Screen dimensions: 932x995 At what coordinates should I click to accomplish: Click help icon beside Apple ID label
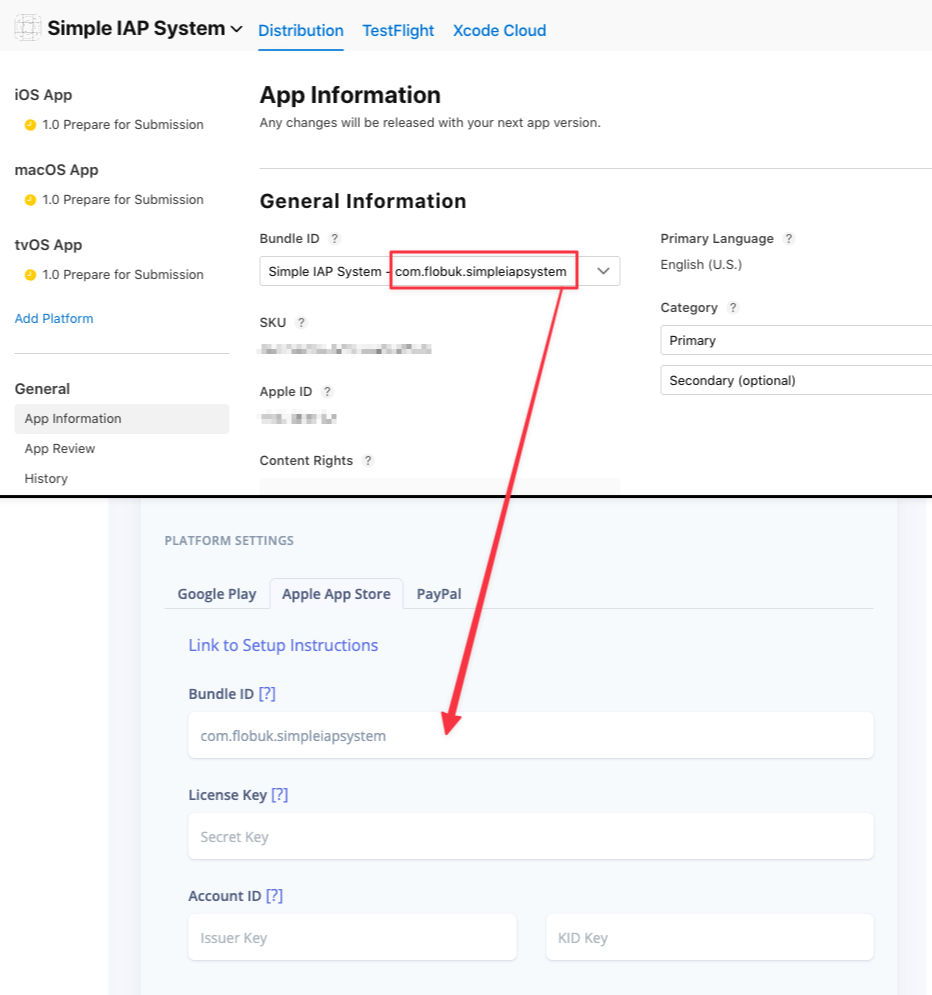tap(327, 392)
